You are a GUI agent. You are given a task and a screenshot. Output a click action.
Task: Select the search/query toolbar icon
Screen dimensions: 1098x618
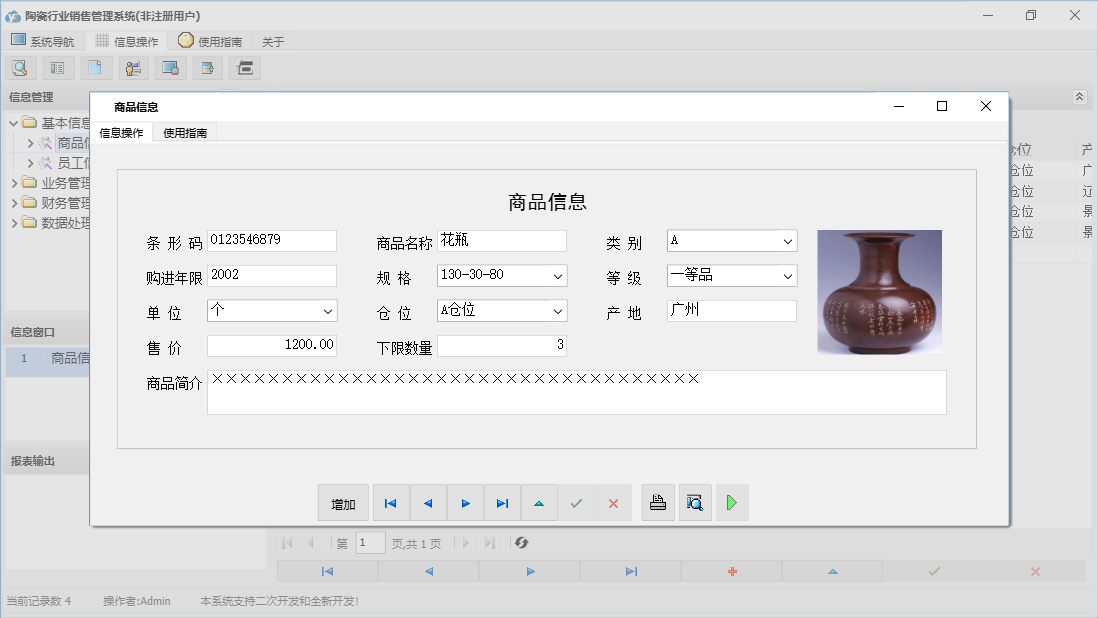20,67
